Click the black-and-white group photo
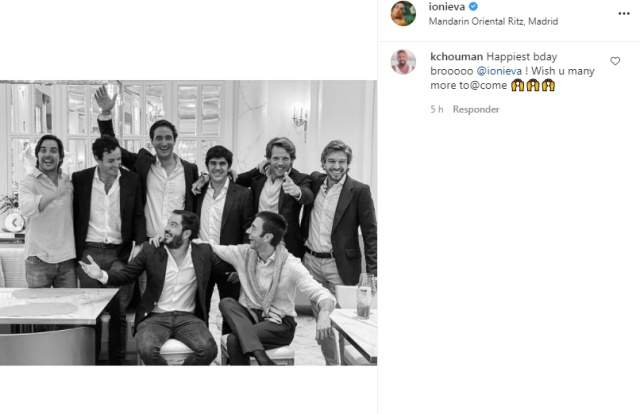The image size is (640, 414). tap(189, 223)
